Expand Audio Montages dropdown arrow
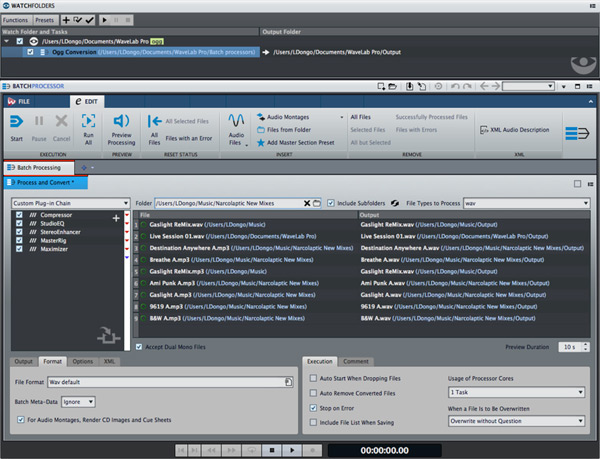 point(342,117)
